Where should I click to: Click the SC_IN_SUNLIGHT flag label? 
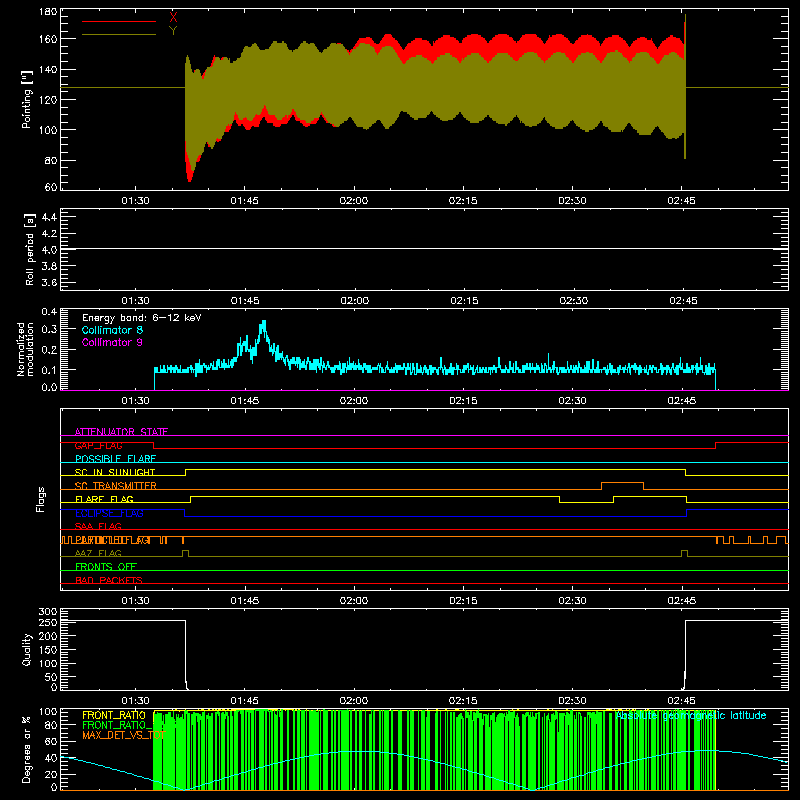tap(115, 472)
